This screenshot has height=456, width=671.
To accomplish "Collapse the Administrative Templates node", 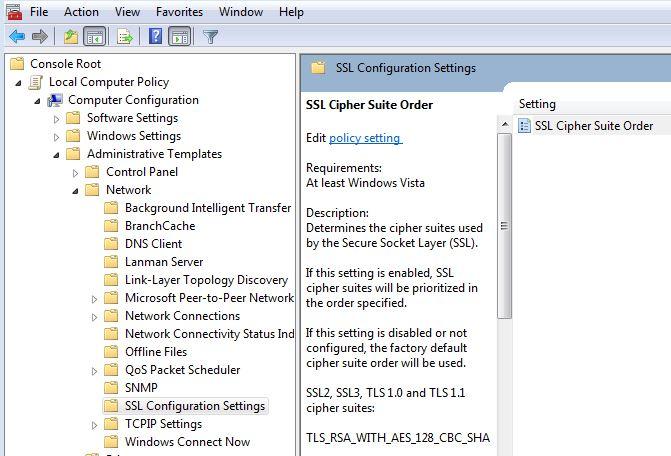I will point(56,155).
